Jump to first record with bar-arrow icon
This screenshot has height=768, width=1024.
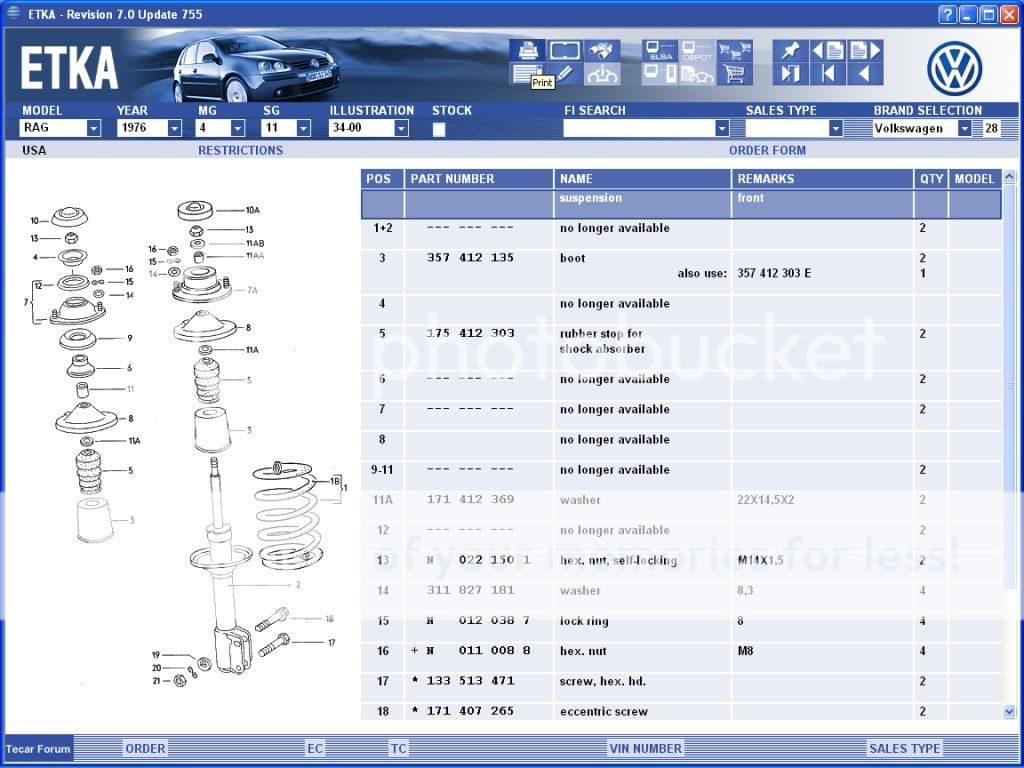click(828, 74)
